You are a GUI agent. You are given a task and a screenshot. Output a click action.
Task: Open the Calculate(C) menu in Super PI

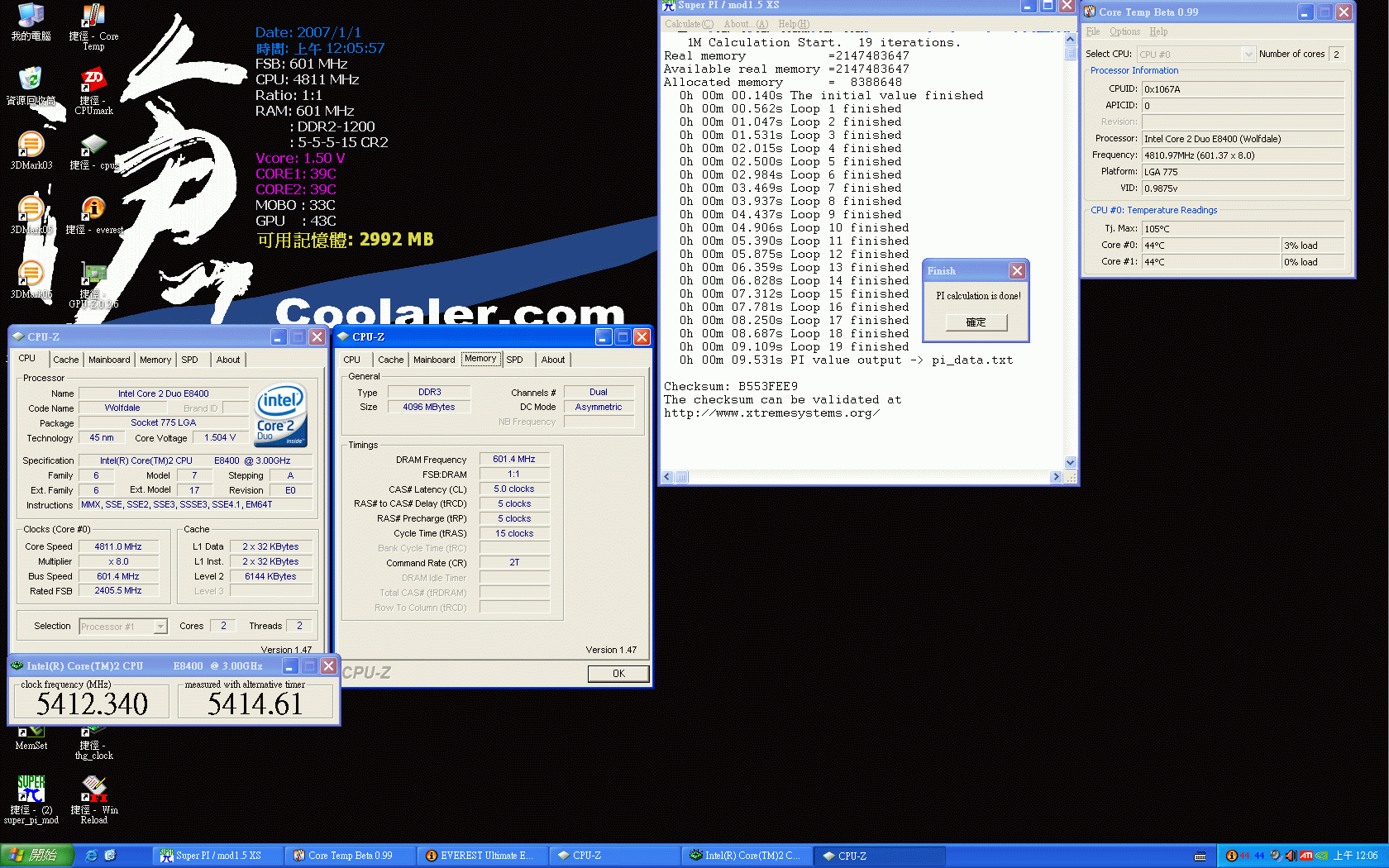point(689,24)
